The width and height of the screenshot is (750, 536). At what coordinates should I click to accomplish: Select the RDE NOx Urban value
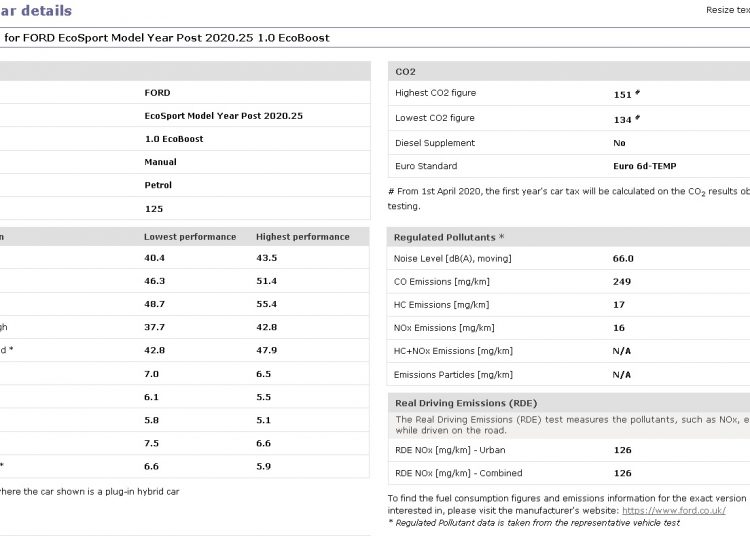click(621, 450)
